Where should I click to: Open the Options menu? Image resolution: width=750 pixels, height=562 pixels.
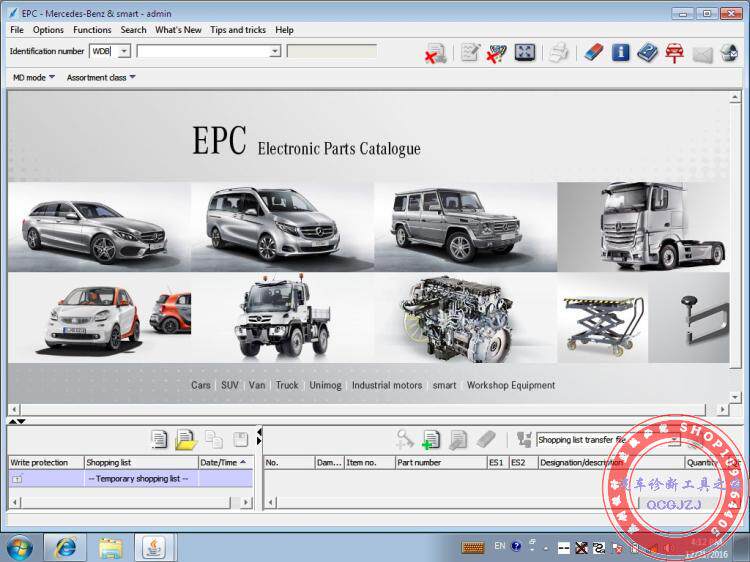click(48, 30)
